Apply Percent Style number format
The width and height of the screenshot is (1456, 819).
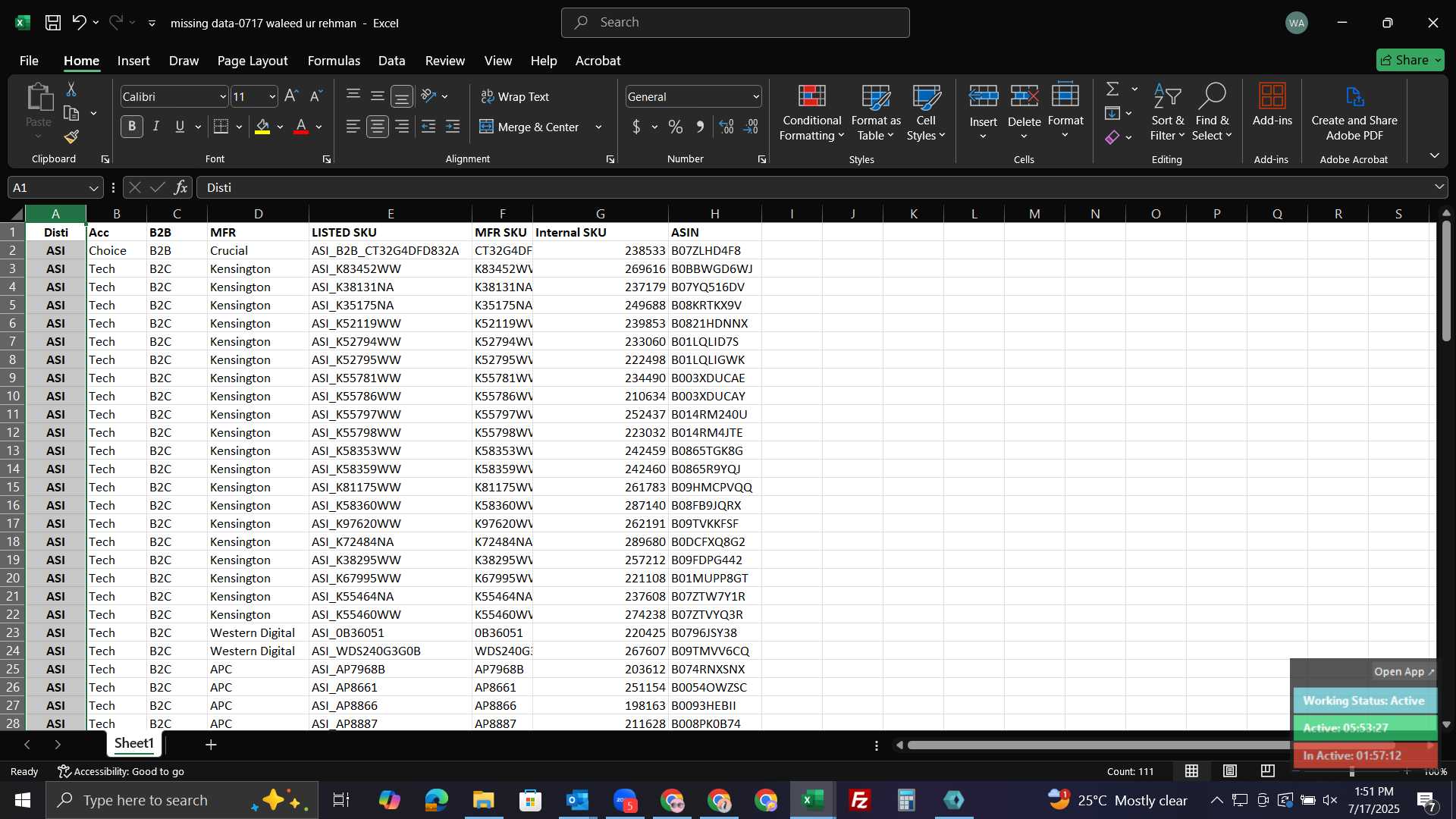(x=676, y=127)
